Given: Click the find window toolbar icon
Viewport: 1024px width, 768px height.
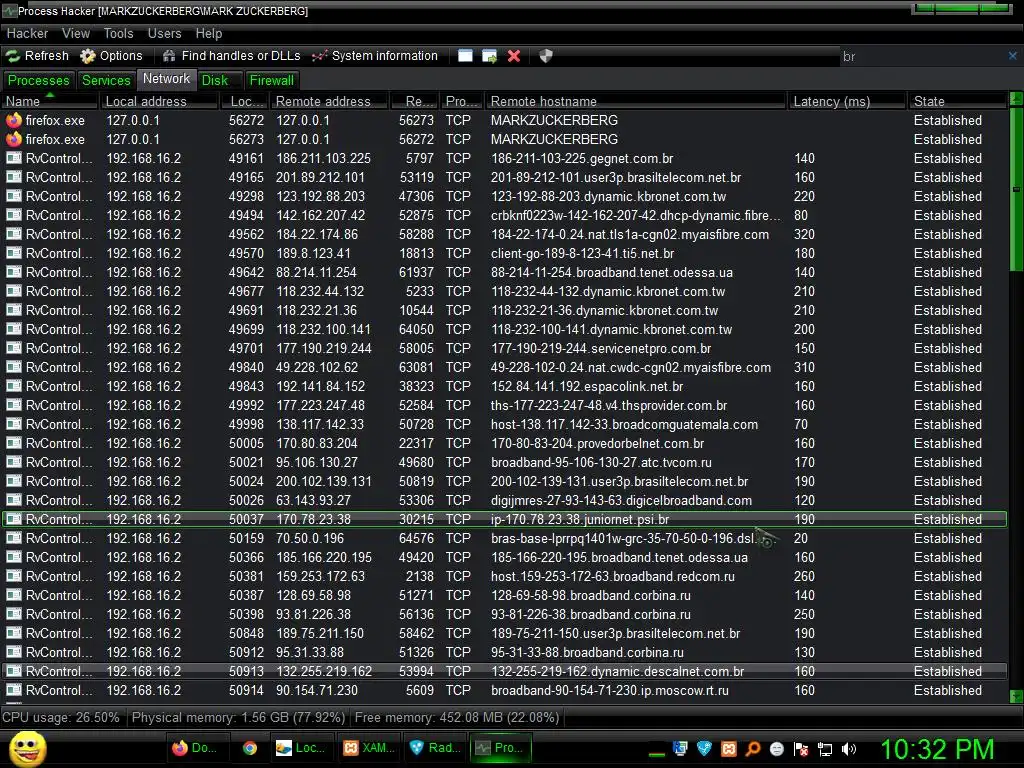Looking at the screenshot, I should point(465,56).
